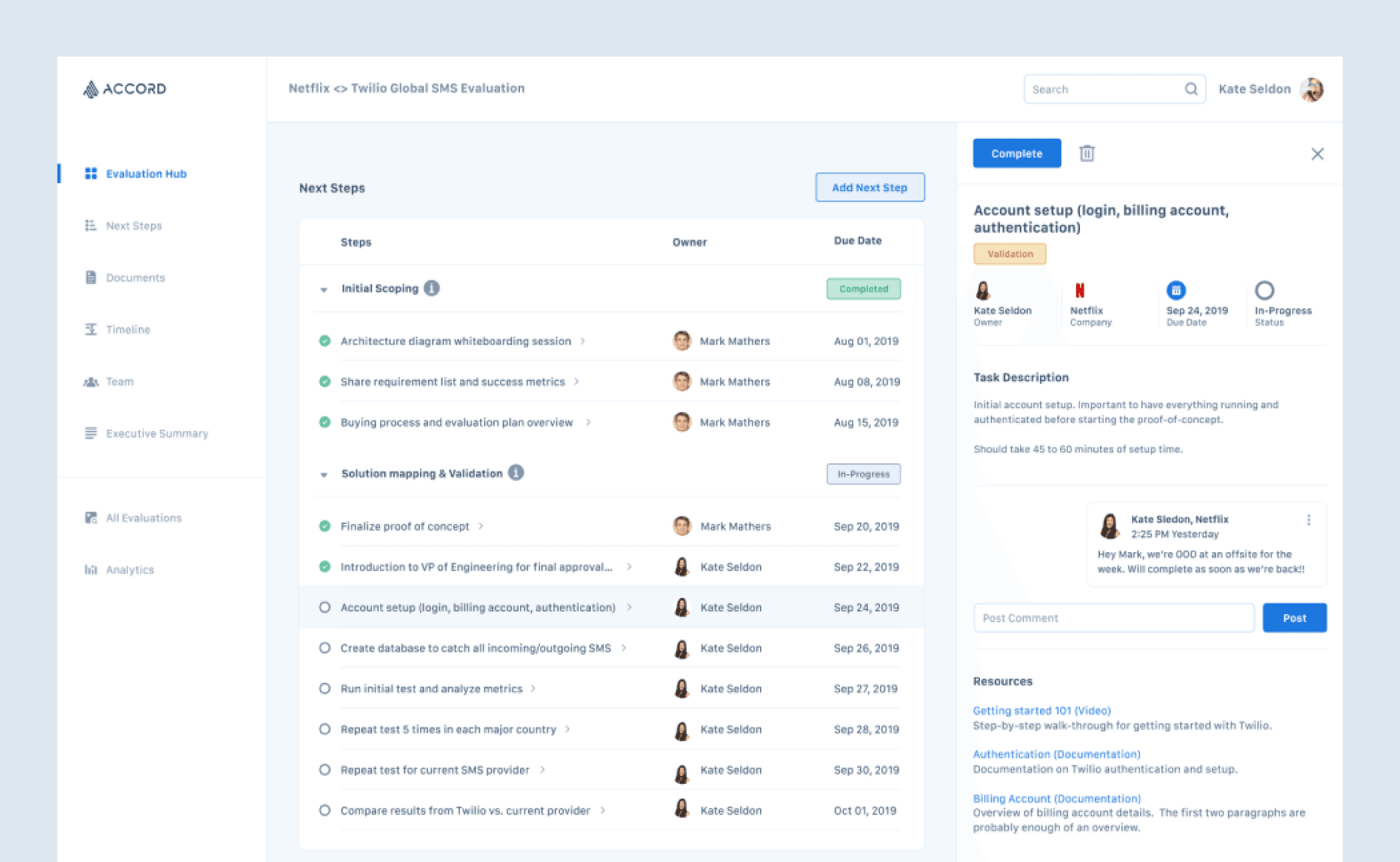Open Executive Summary page
The width and height of the screenshot is (1400, 862).
tap(157, 433)
